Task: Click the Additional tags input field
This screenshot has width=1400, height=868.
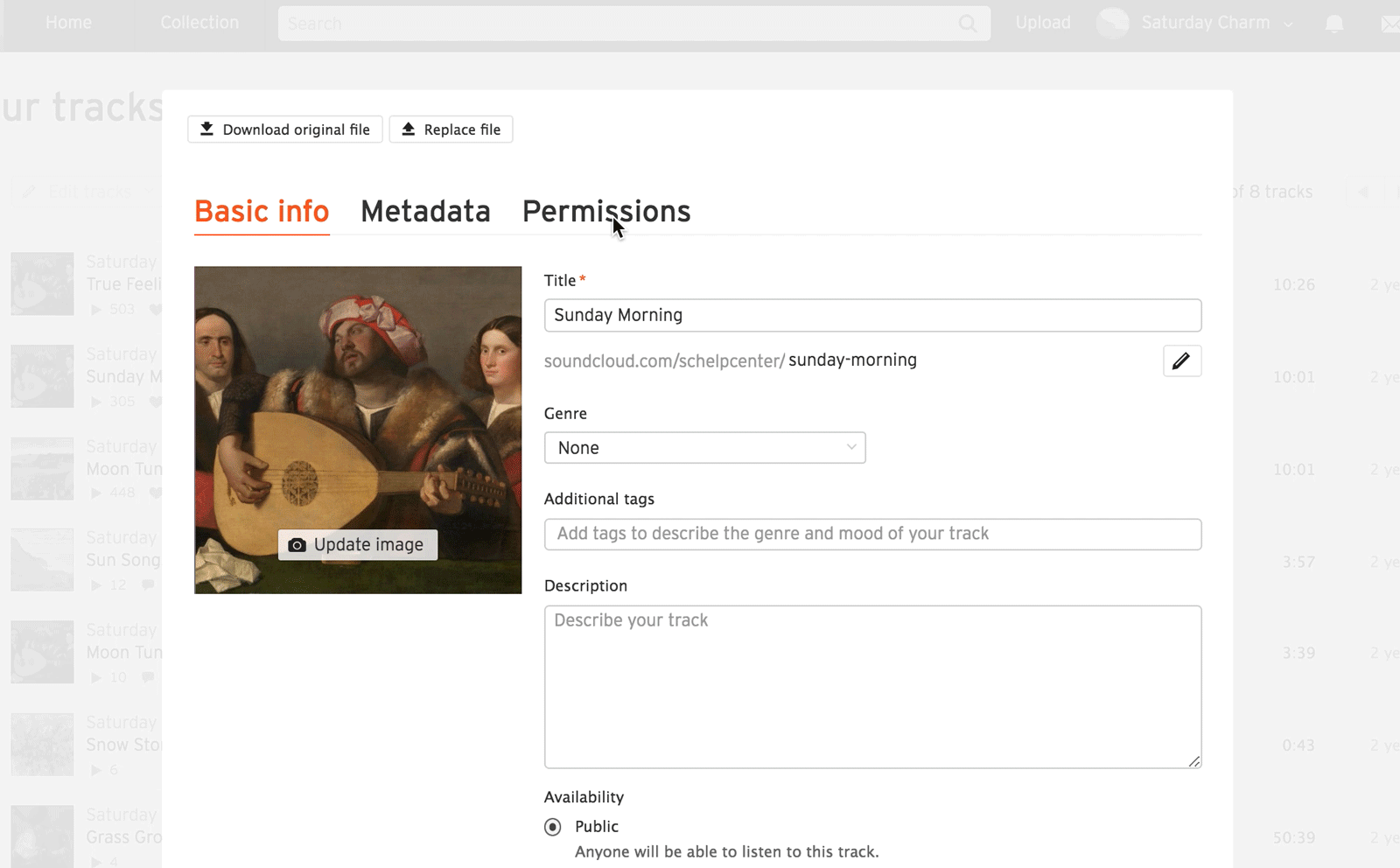Action: [872, 534]
